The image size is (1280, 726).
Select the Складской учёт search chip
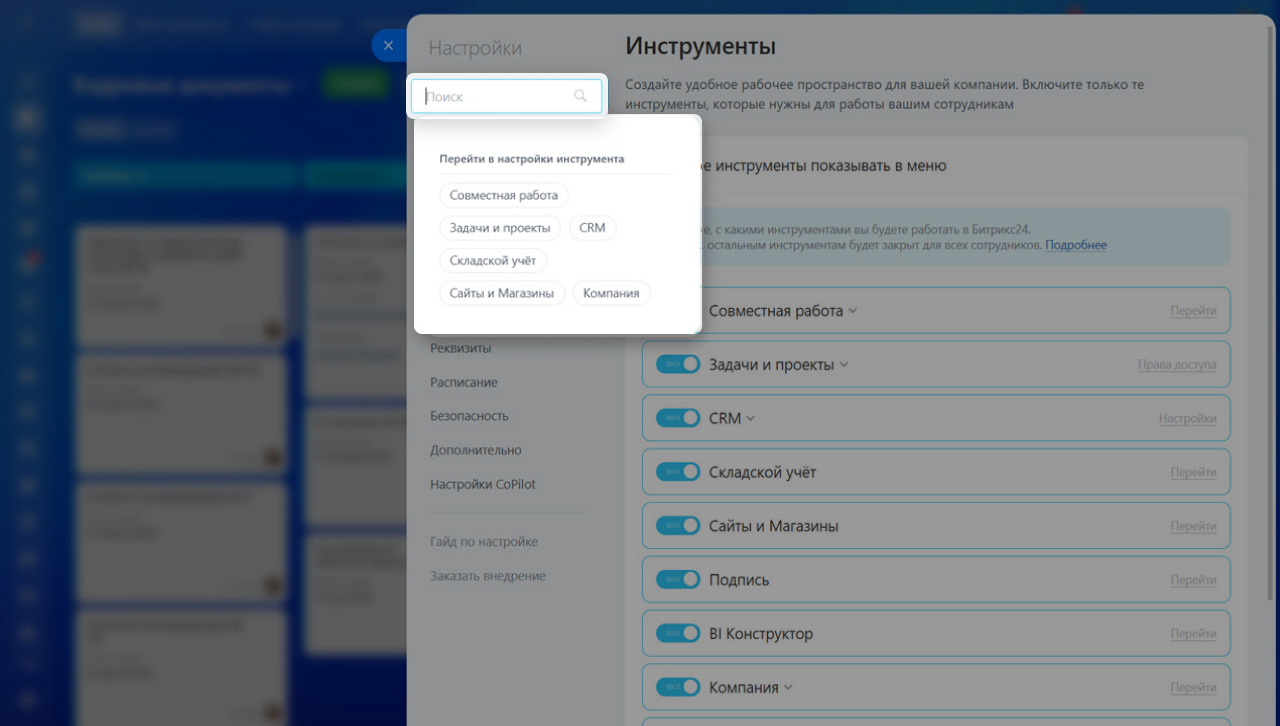[493, 260]
